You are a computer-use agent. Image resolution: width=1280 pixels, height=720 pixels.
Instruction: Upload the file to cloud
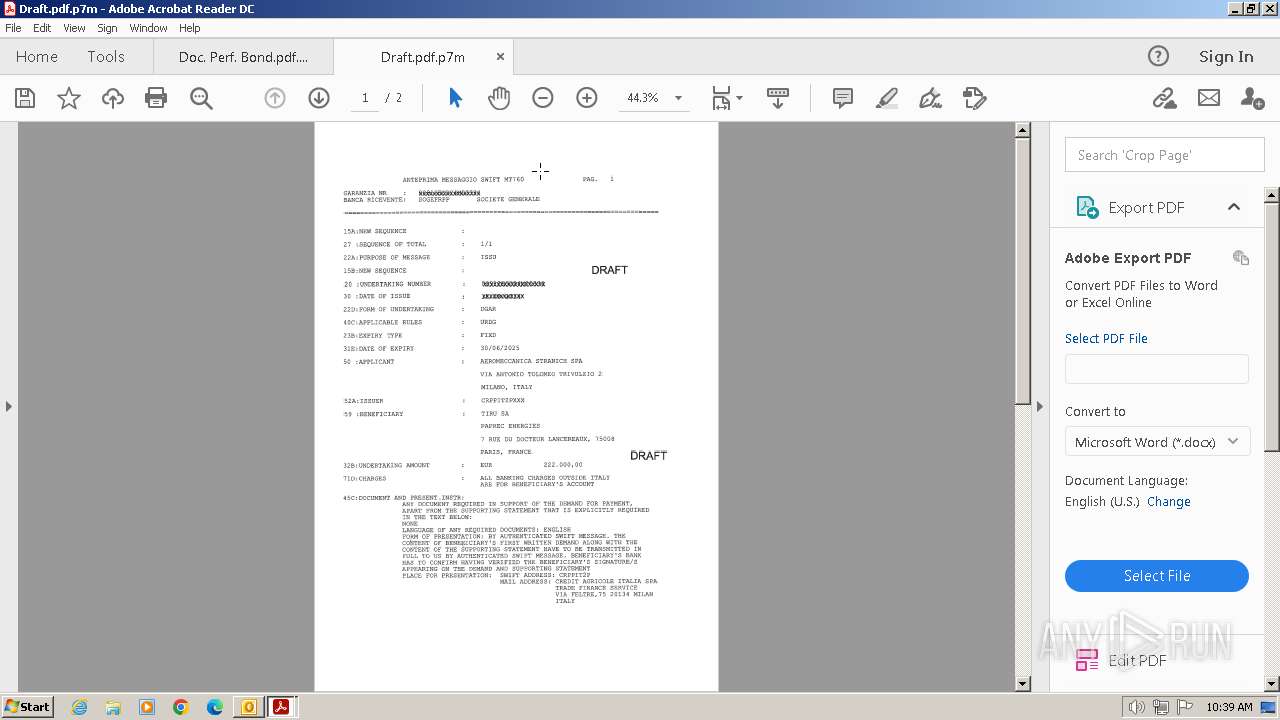pyautogui.click(x=113, y=98)
